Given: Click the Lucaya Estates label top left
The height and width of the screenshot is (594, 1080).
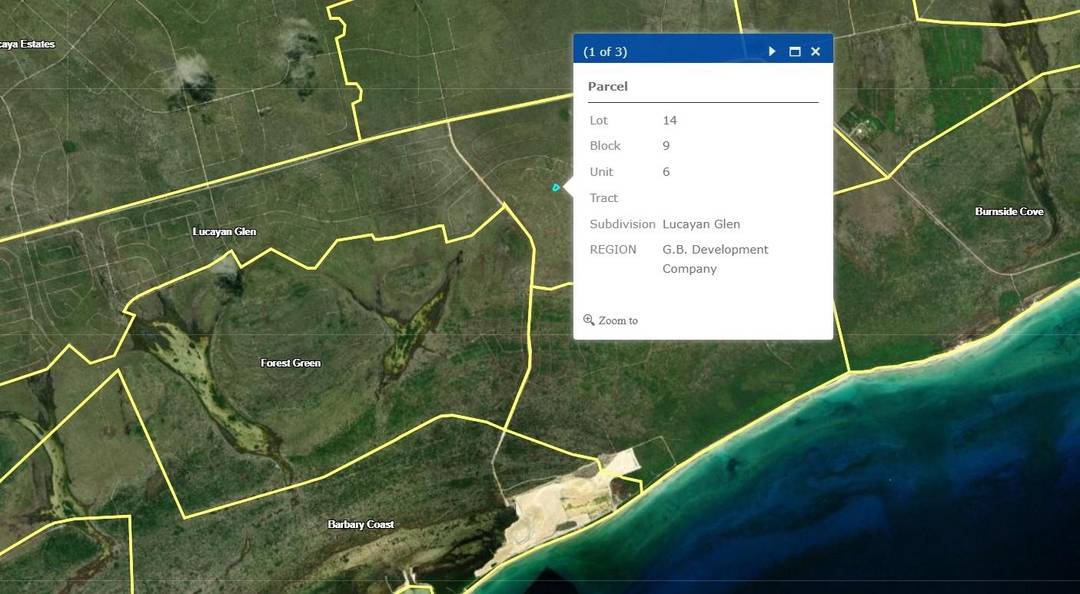Looking at the screenshot, I should [28, 44].
